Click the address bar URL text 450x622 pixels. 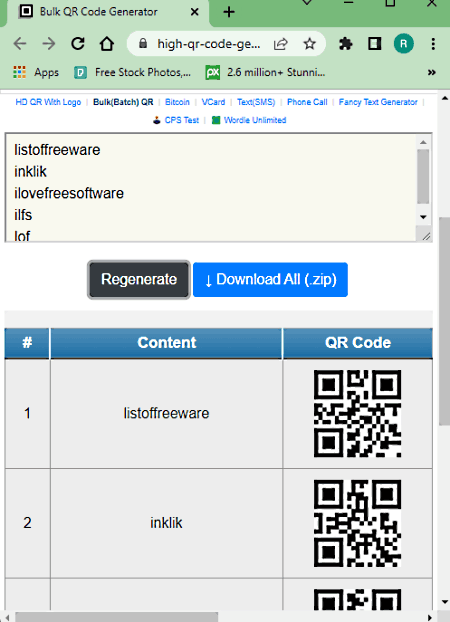(x=209, y=44)
